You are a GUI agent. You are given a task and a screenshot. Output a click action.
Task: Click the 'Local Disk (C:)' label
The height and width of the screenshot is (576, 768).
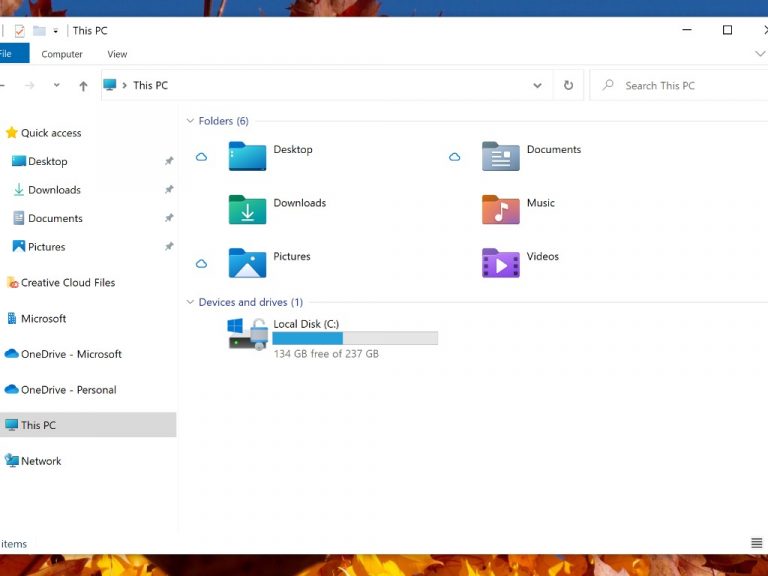coord(306,324)
